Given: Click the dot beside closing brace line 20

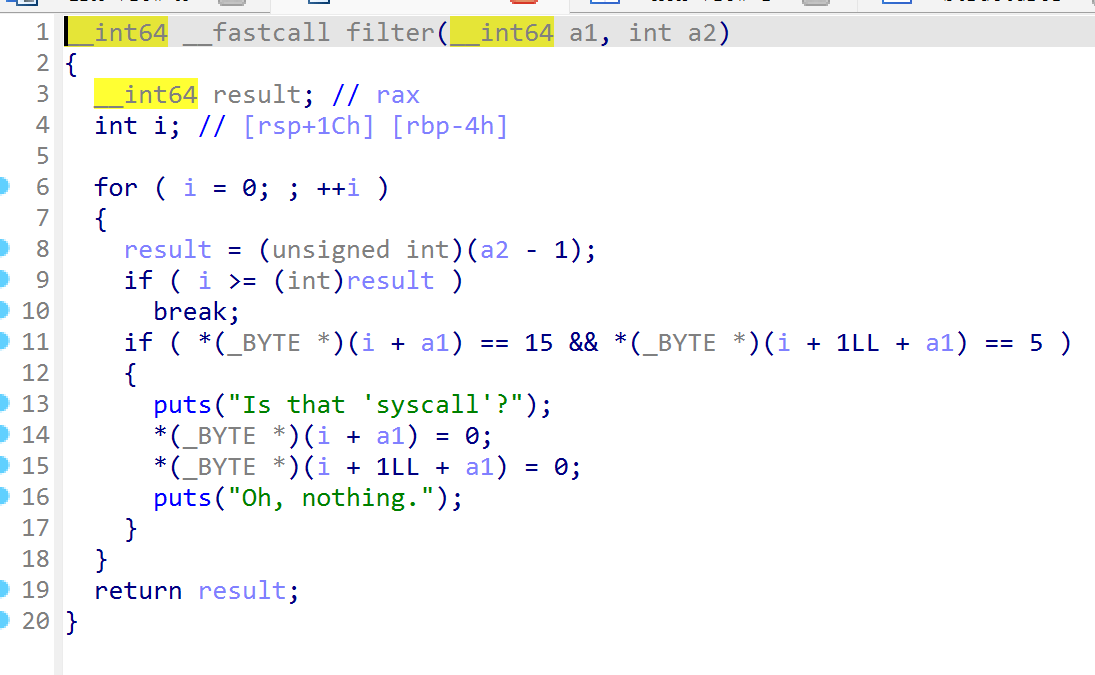Looking at the screenshot, I should [4, 620].
